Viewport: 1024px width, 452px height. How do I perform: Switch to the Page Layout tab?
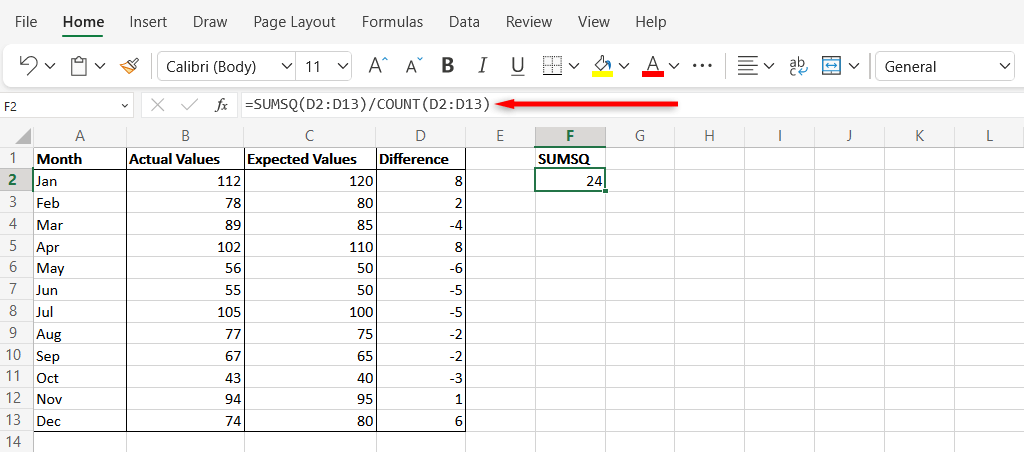click(294, 21)
